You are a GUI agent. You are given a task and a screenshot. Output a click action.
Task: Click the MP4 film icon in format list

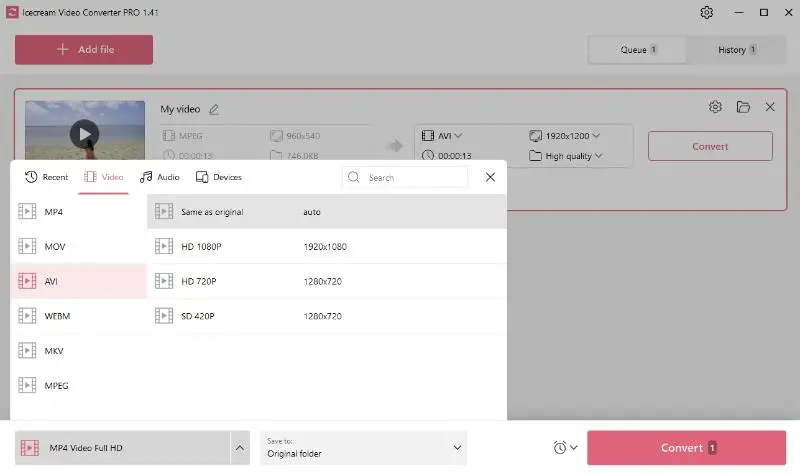(x=27, y=211)
